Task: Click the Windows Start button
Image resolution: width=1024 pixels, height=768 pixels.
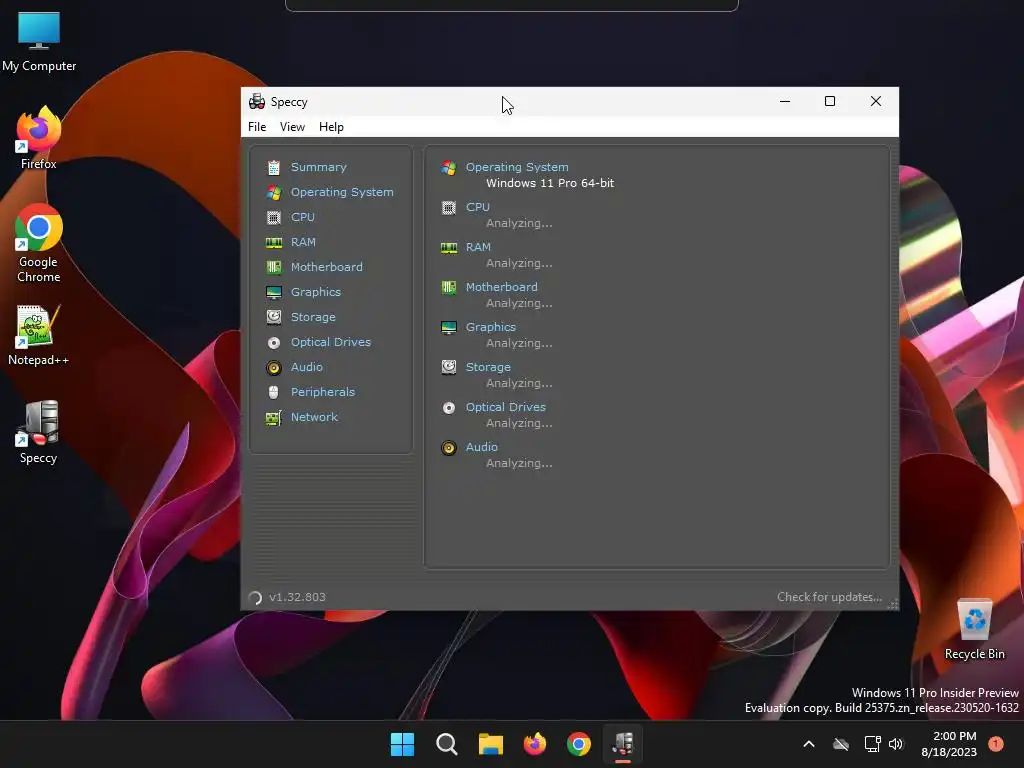Action: tap(402, 744)
